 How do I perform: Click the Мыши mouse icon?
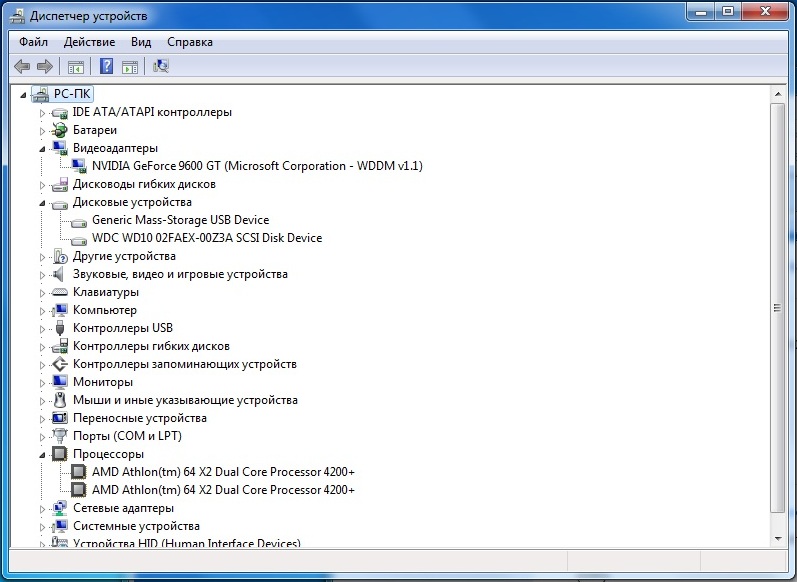coord(59,400)
